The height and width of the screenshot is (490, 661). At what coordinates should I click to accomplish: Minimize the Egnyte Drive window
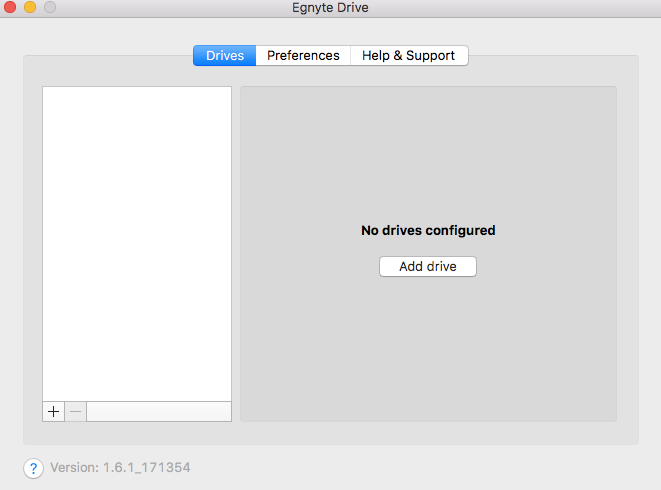[30, 7]
